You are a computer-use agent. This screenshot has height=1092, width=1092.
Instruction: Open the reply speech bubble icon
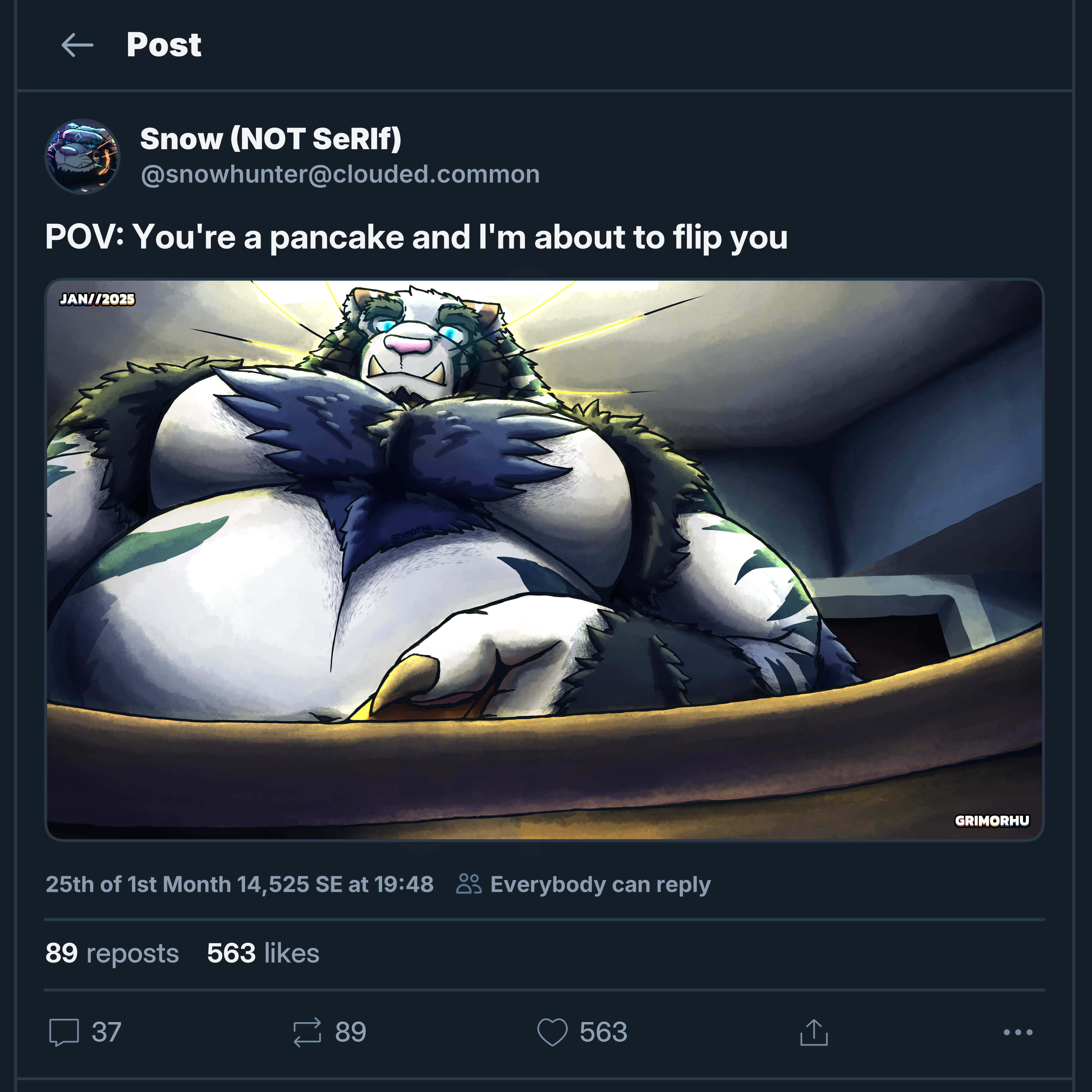[64, 1032]
